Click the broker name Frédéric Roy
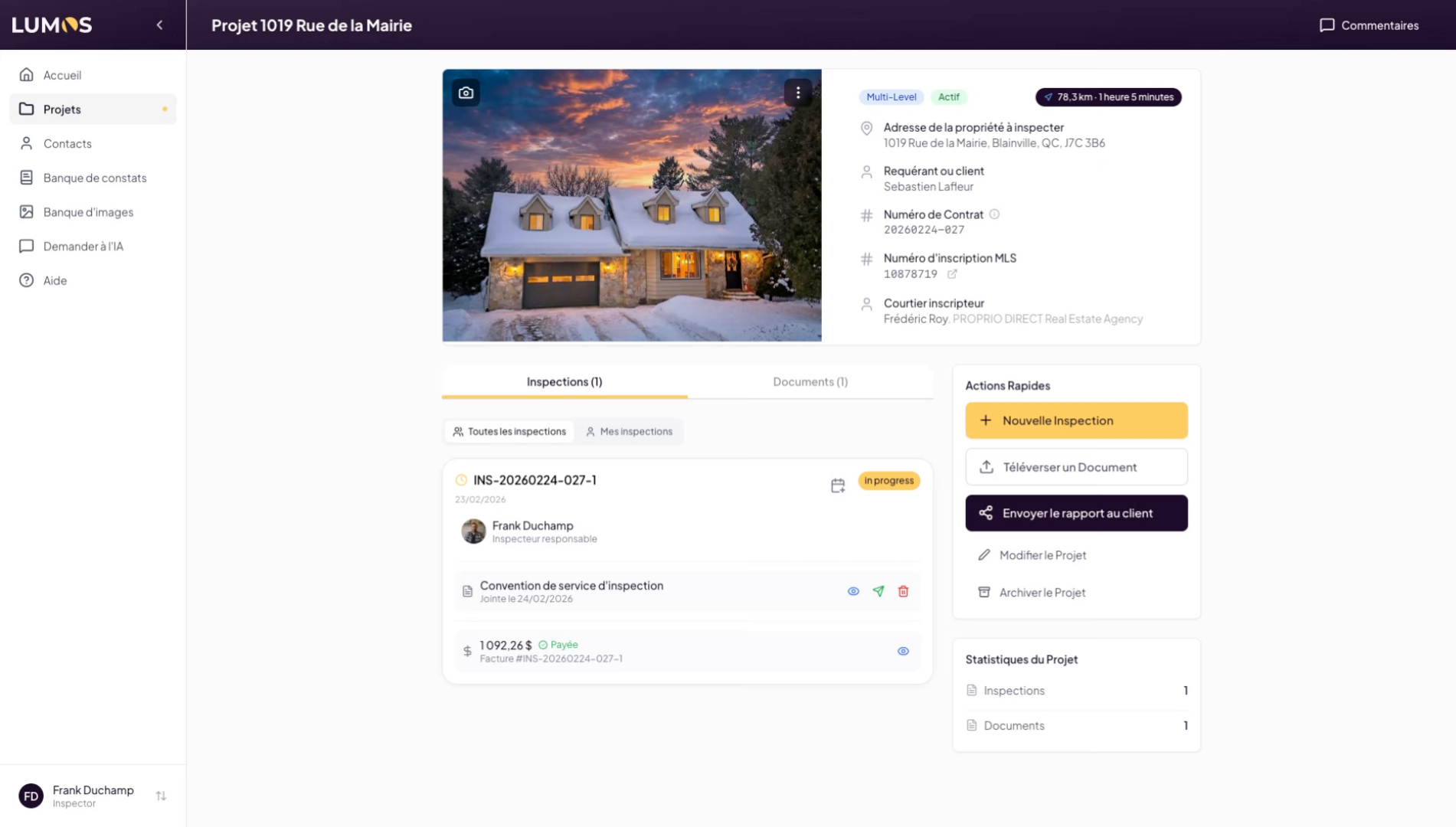This screenshot has height=827, width=1456. pyautogui.click(x=916, y=319)
